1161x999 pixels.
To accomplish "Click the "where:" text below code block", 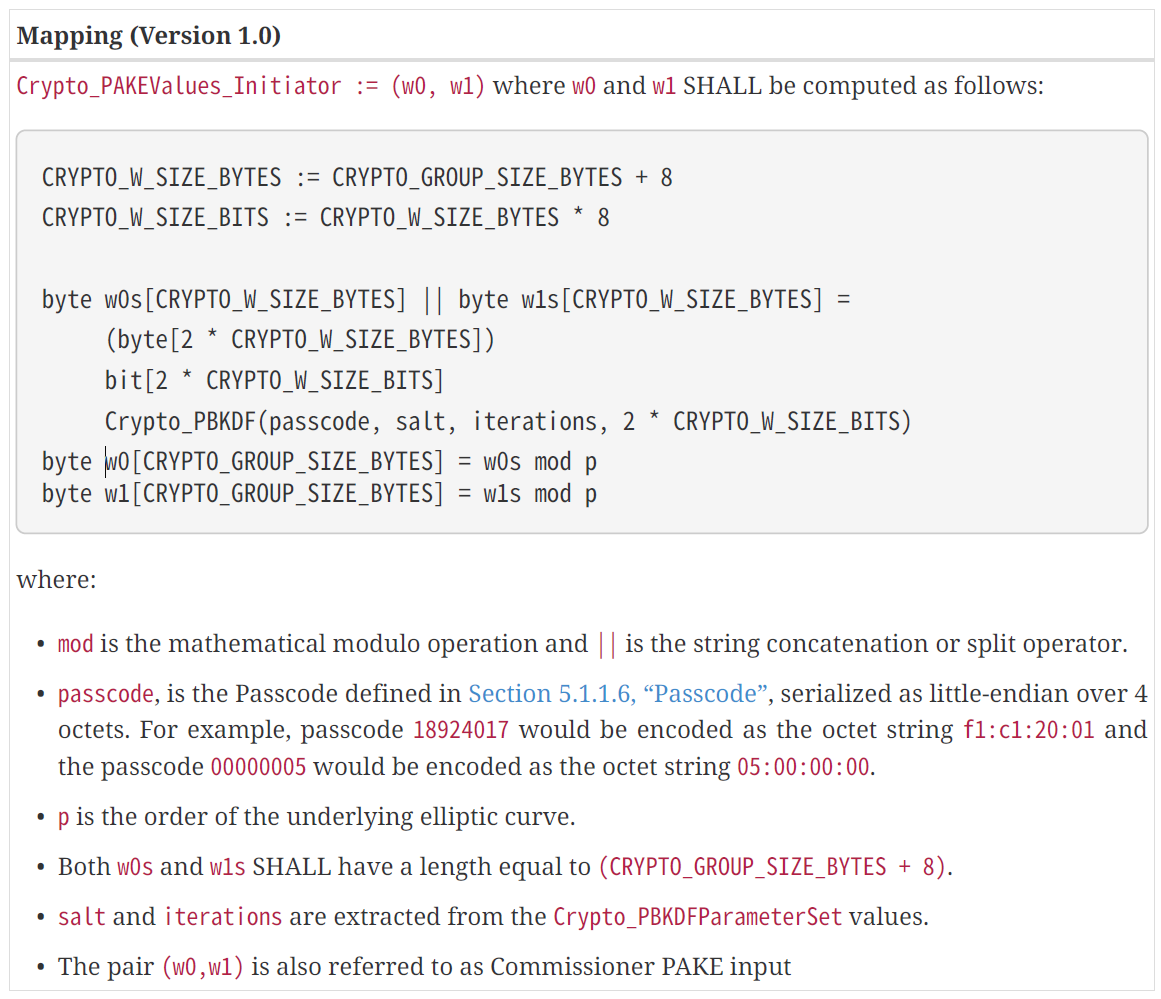I will pos(56,580).
